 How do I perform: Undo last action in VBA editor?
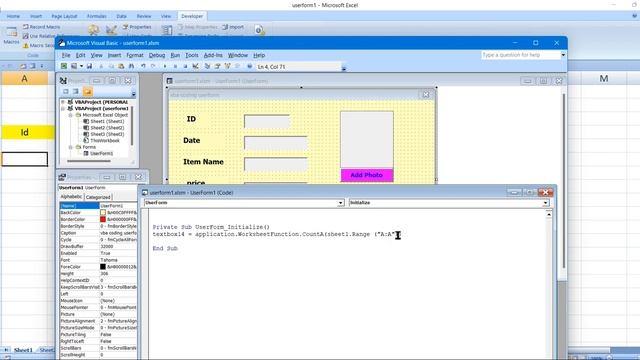(x=143, y=66)
